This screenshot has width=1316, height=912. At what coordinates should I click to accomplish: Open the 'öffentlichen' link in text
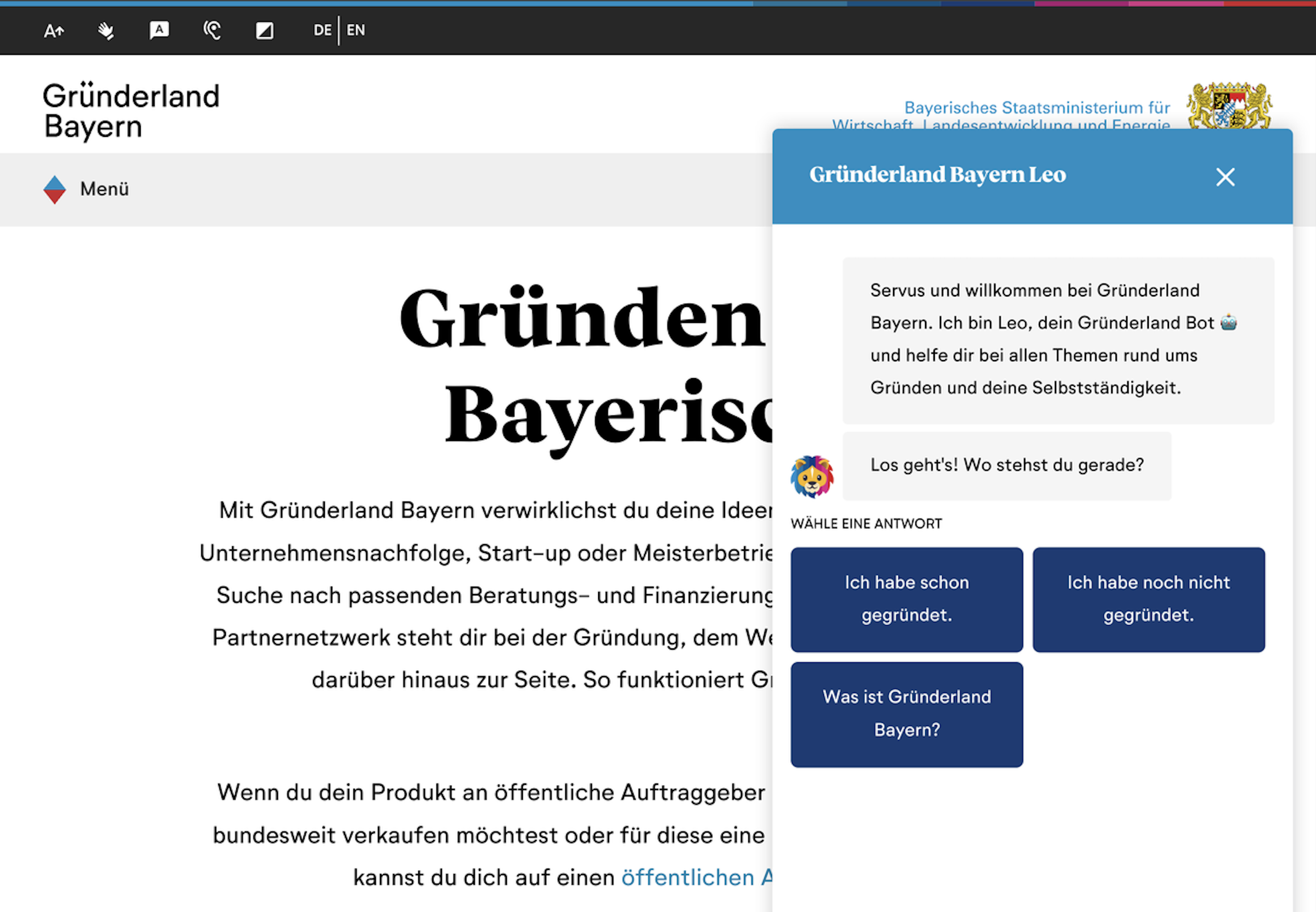coord(688,878)
